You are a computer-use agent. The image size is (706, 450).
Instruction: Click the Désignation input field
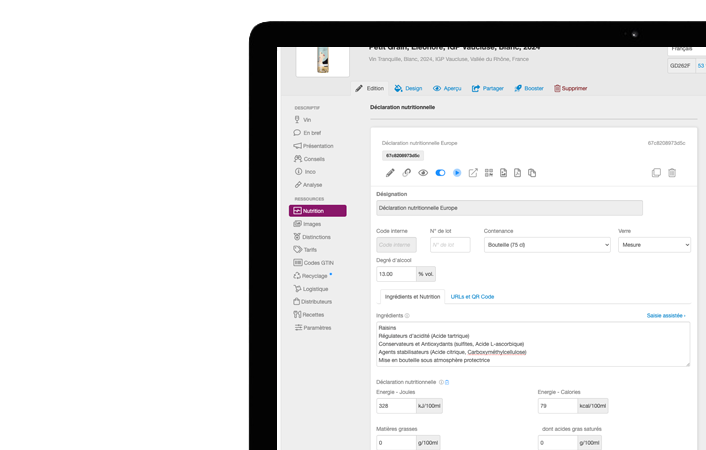pyautogui.click(x=509, y=208)
